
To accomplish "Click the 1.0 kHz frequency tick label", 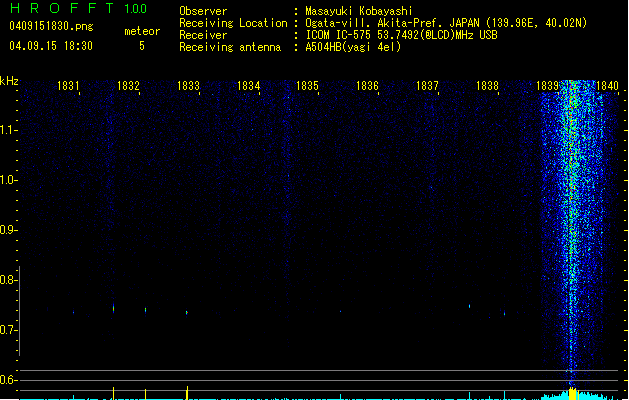I will click(x=7, y=180).
